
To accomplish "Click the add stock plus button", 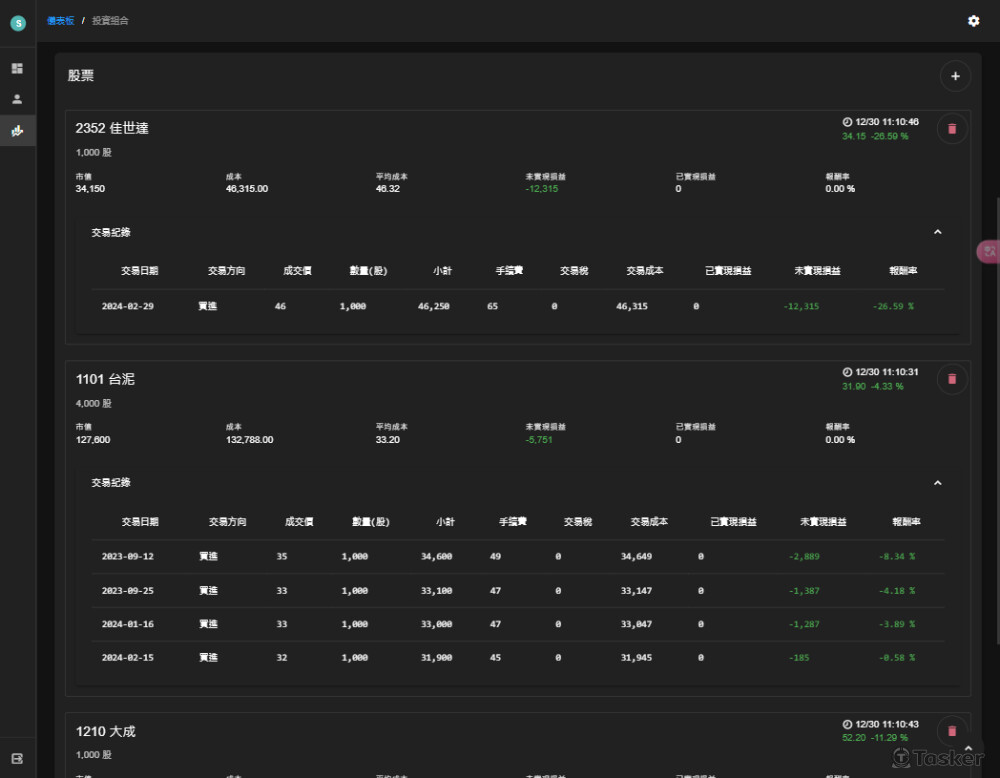I will pyautogui.click(x=954, y=76).
